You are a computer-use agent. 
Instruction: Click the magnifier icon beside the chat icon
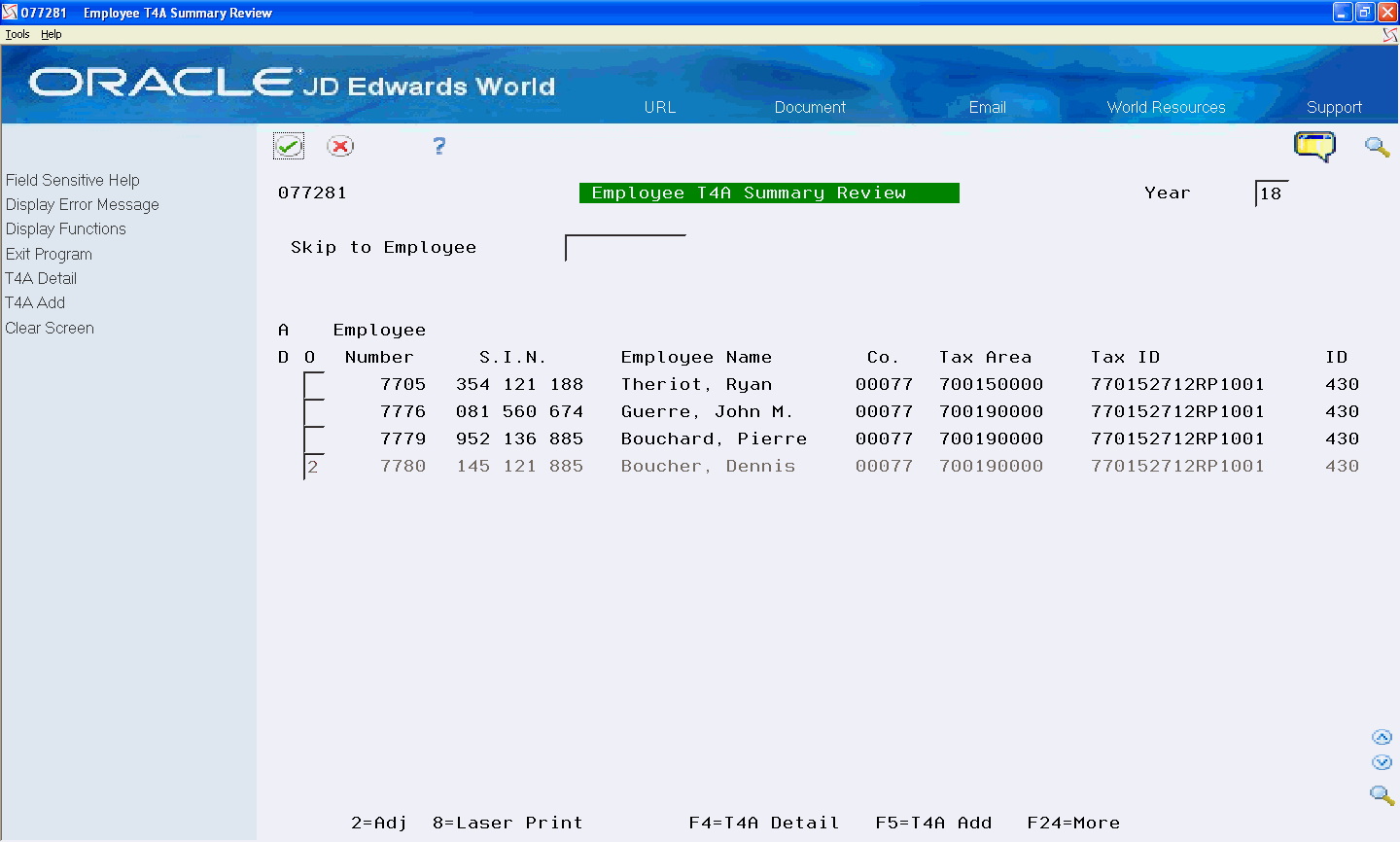[1377, 147]
